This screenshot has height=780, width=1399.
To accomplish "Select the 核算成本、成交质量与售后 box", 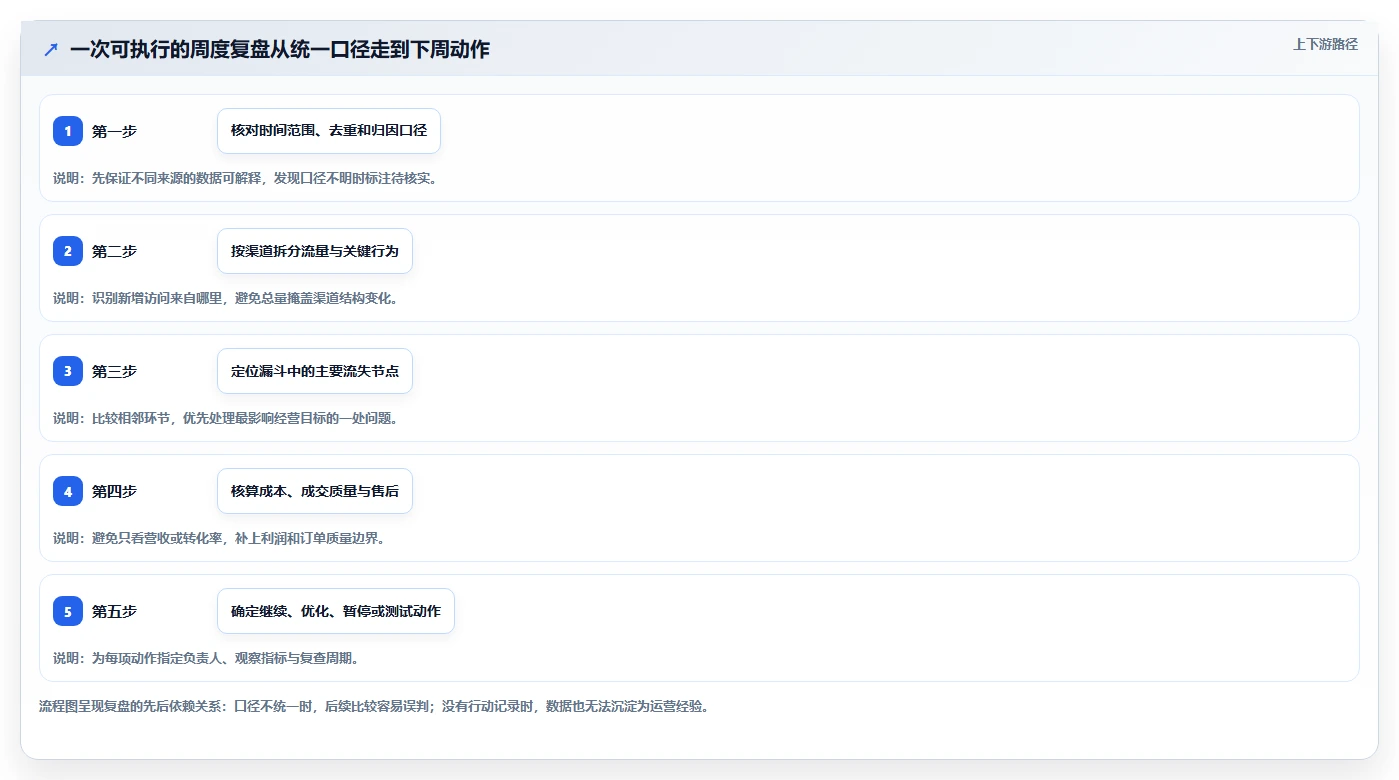I will pyautogui.click(x=315, y=491).
